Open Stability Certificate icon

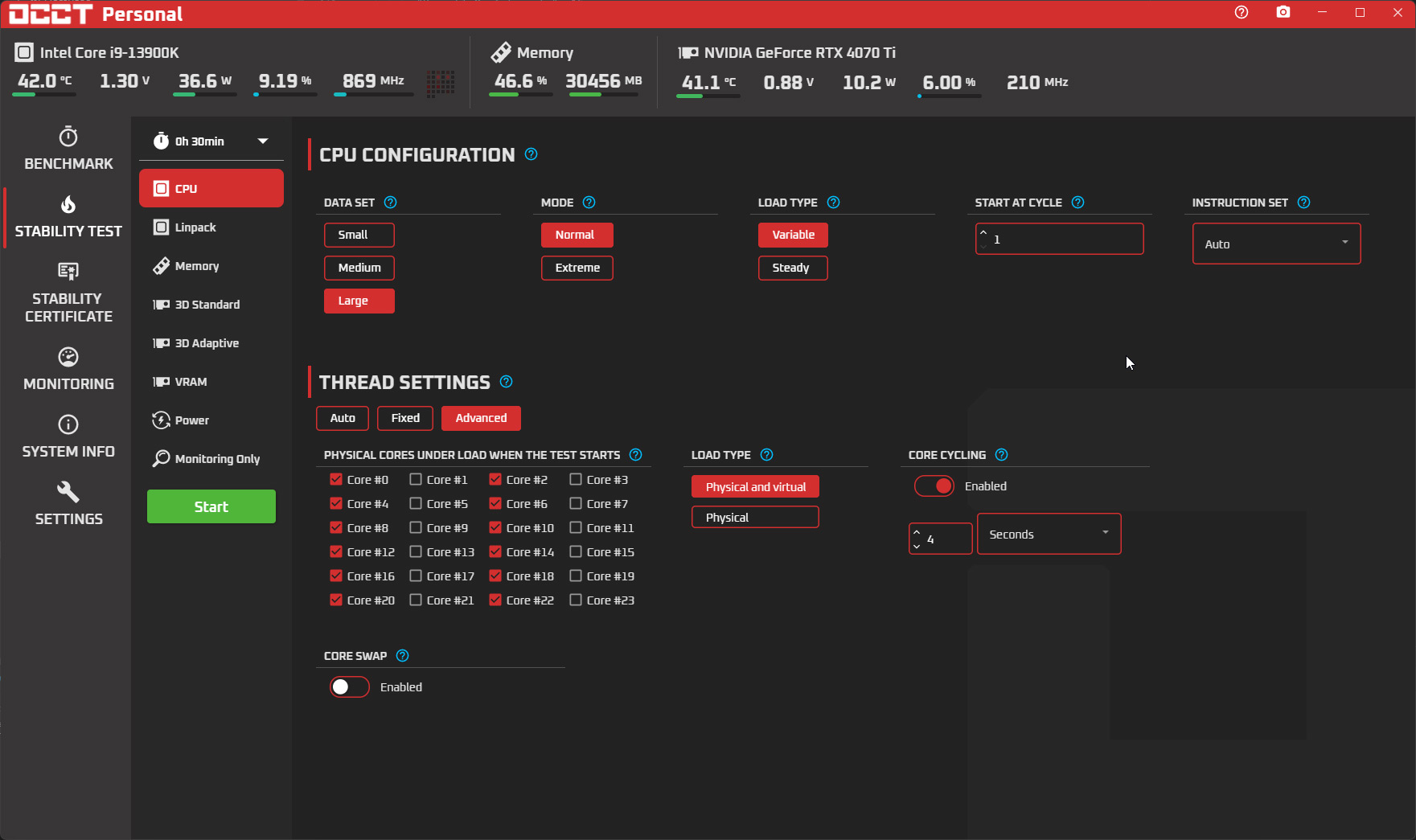click(x=68, y=272)
